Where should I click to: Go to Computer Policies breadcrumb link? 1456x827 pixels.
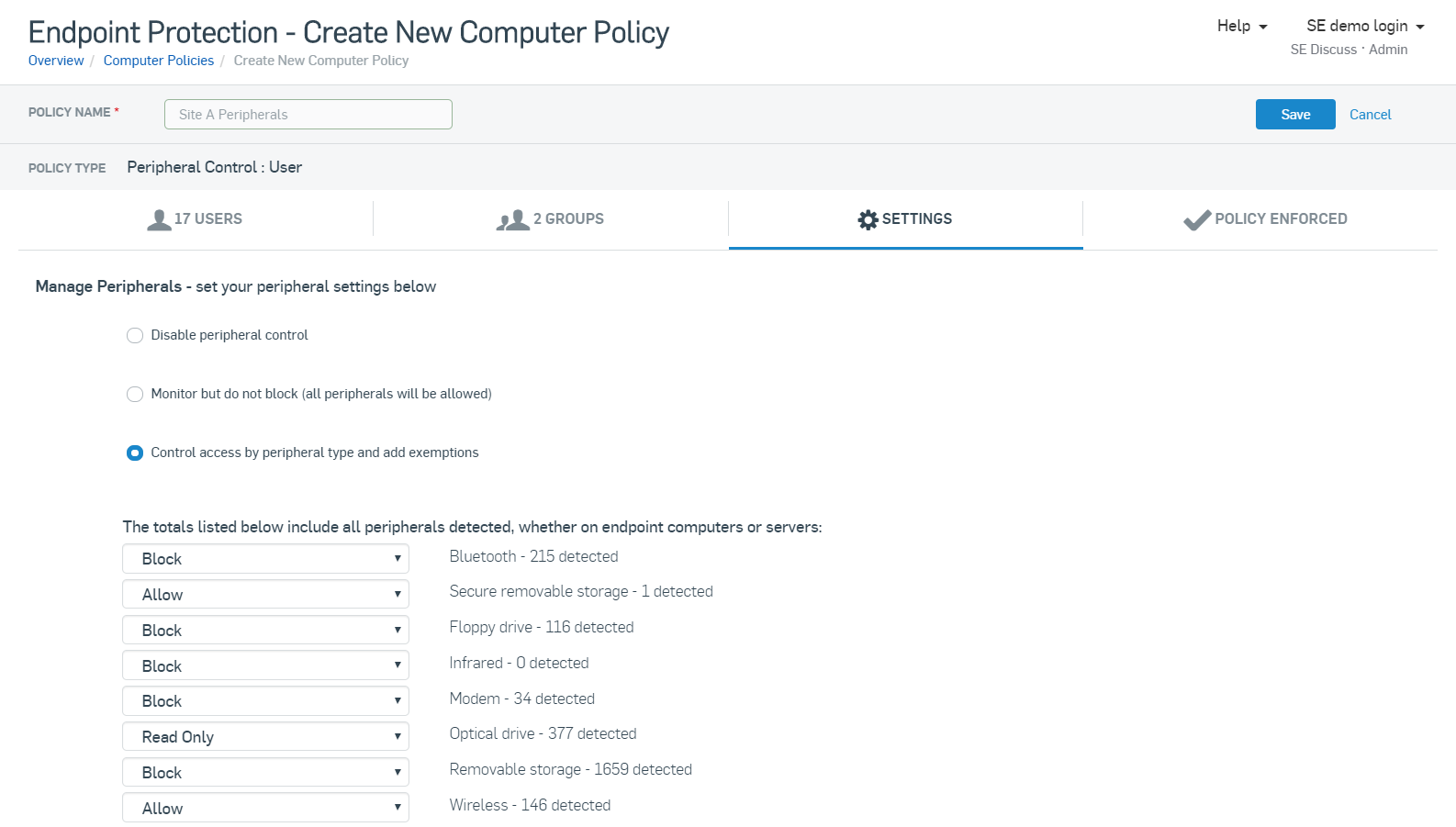click(159, 61)
